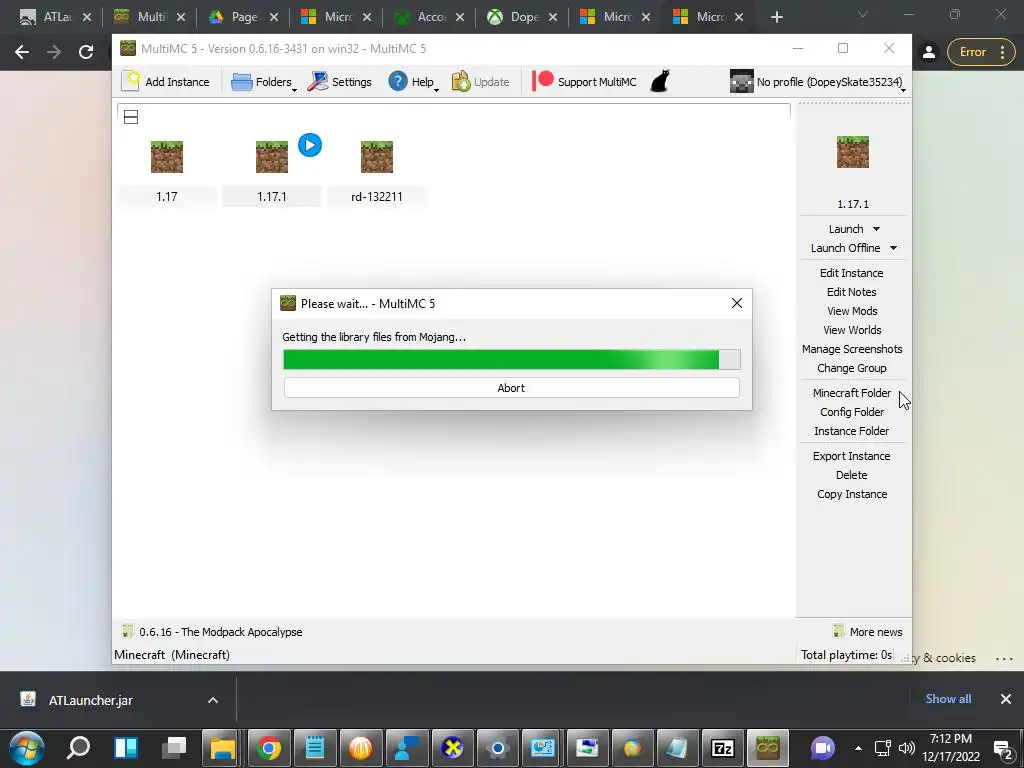Open the account profile dropdown DopeySkate35234
This screenshot has width=1024, height=768.
coord(818,82)
